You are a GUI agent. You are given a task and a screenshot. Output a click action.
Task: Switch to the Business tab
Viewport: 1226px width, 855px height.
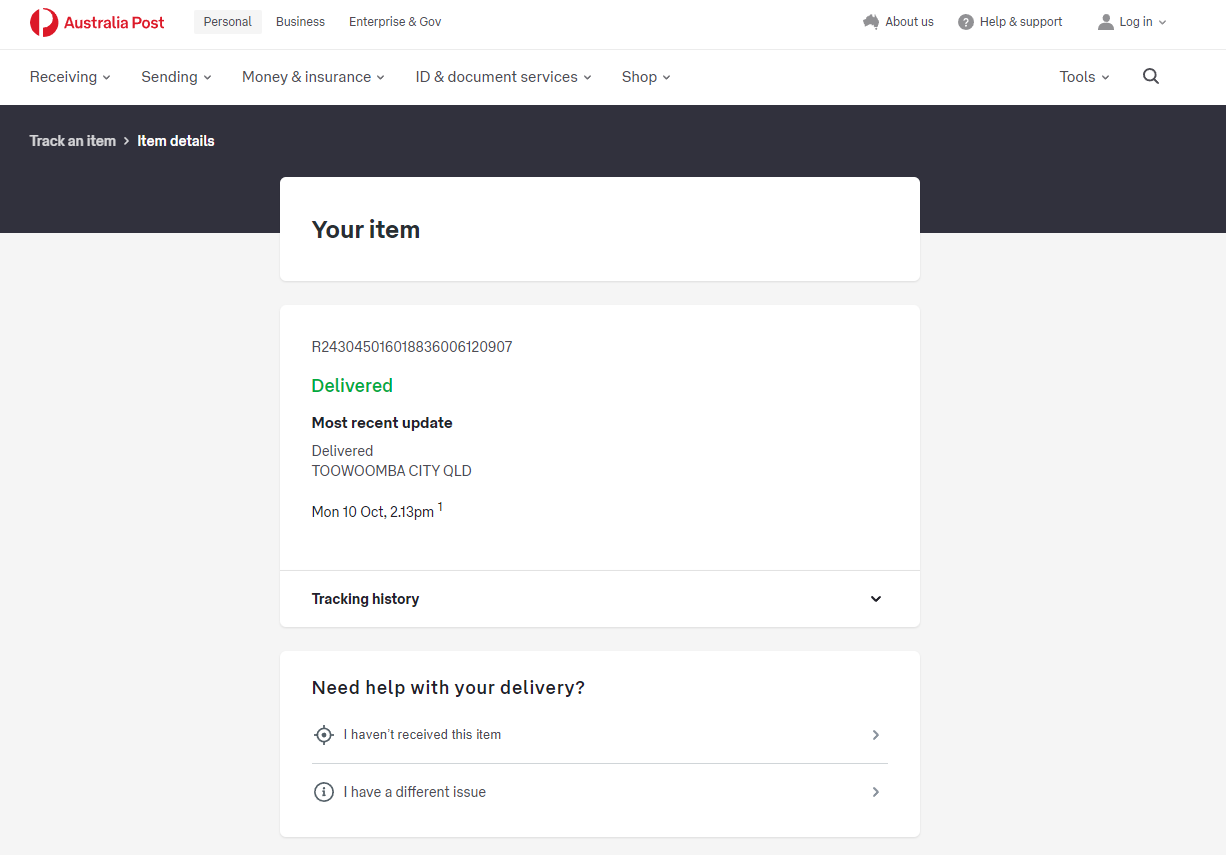point(300,22)
